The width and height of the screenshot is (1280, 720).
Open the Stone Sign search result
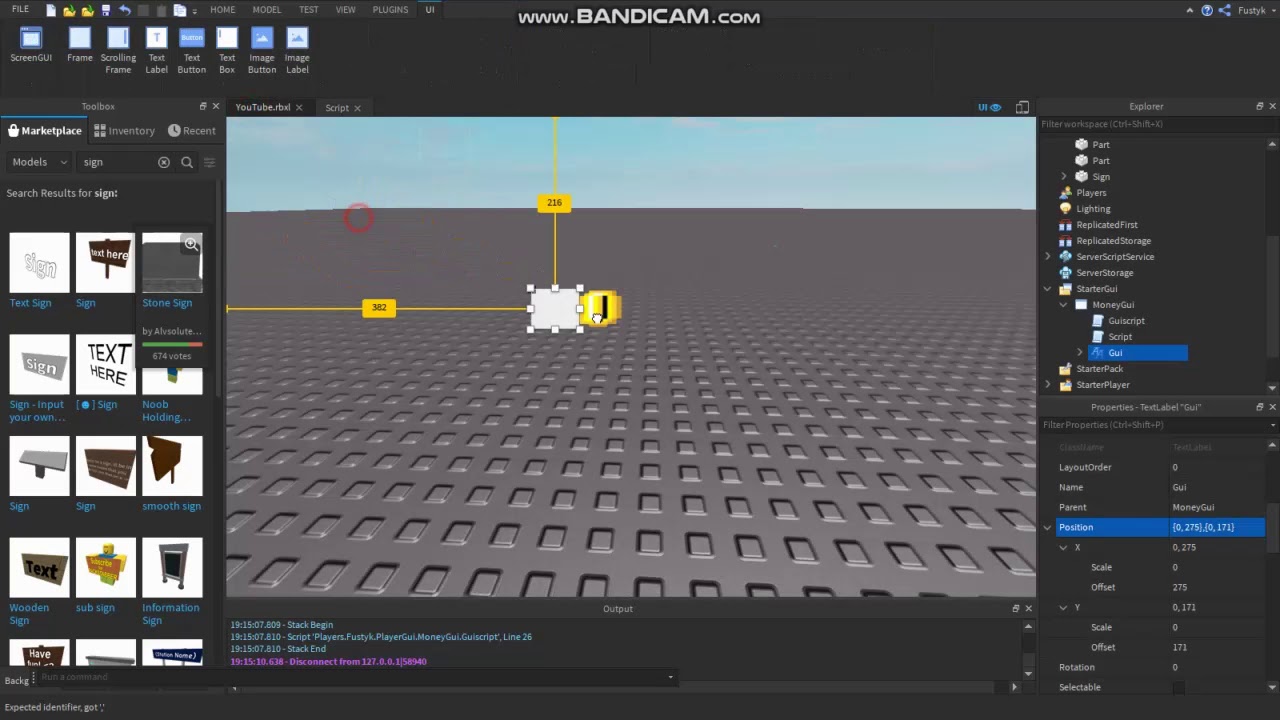coord(171,262)
